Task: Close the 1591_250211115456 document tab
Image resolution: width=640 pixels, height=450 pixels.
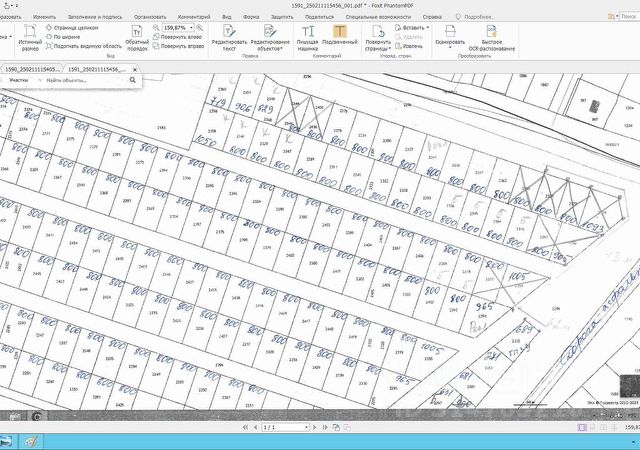Action: 135,70
